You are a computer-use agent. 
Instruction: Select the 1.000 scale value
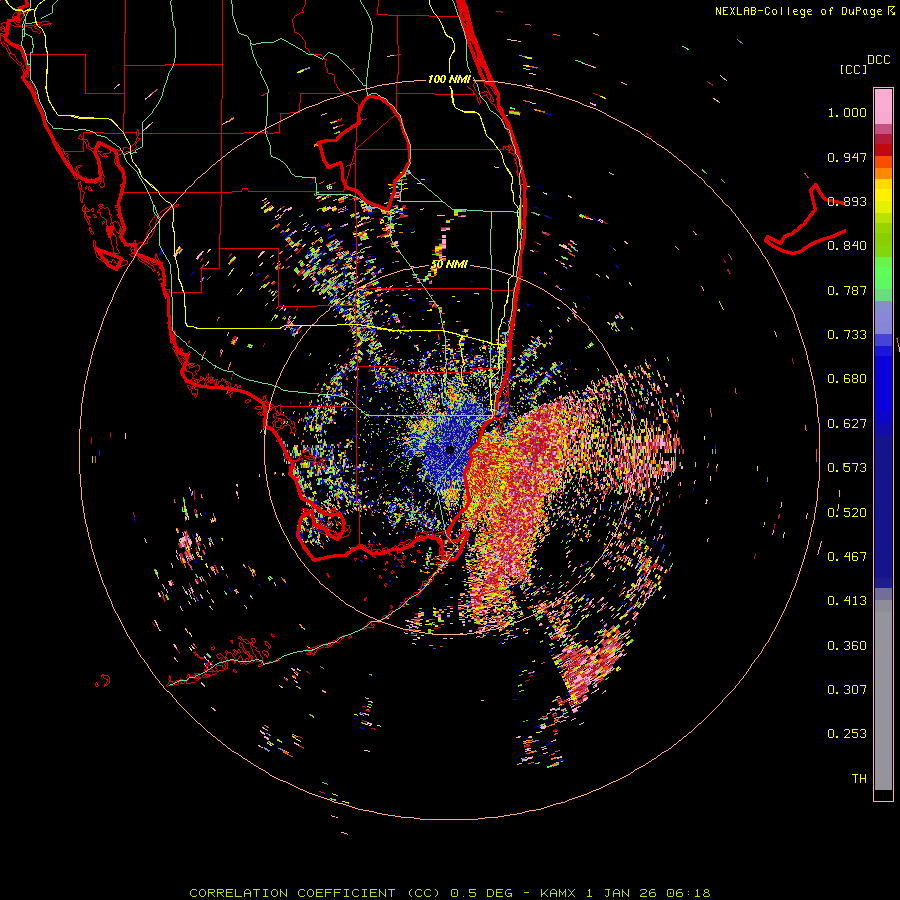click(x=847, y=113)
